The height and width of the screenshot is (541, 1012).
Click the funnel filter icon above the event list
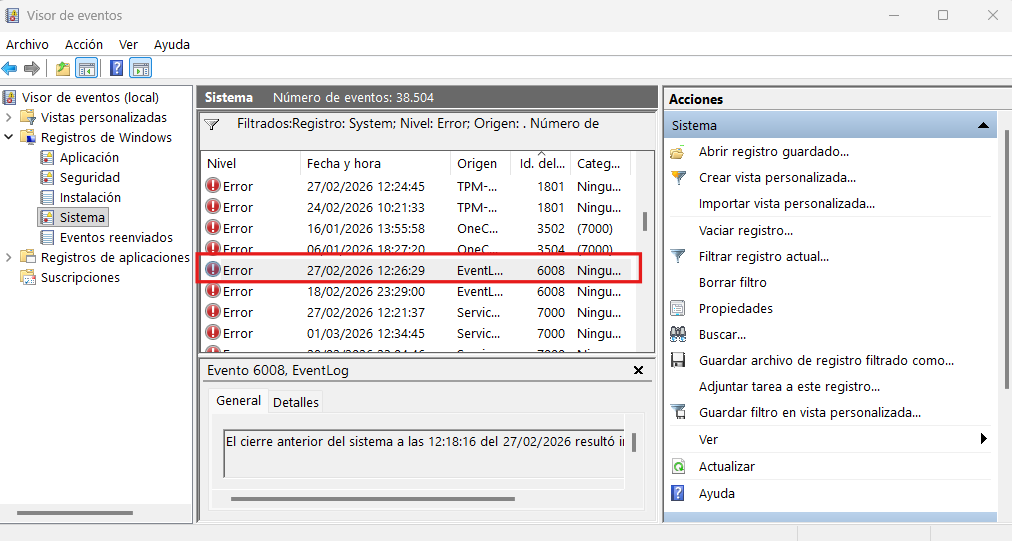tap(212, 125)
